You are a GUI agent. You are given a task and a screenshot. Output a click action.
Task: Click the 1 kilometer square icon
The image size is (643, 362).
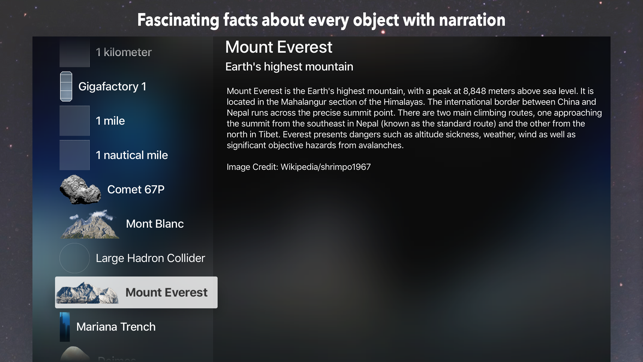(75, 52)
